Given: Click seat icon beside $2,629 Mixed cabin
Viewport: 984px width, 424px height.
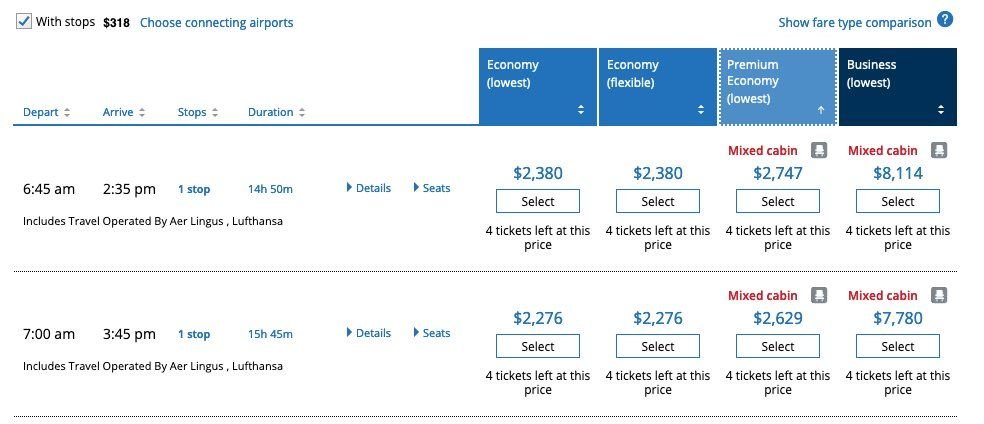Looking at the screenshot, I should [x=818, y=295].
